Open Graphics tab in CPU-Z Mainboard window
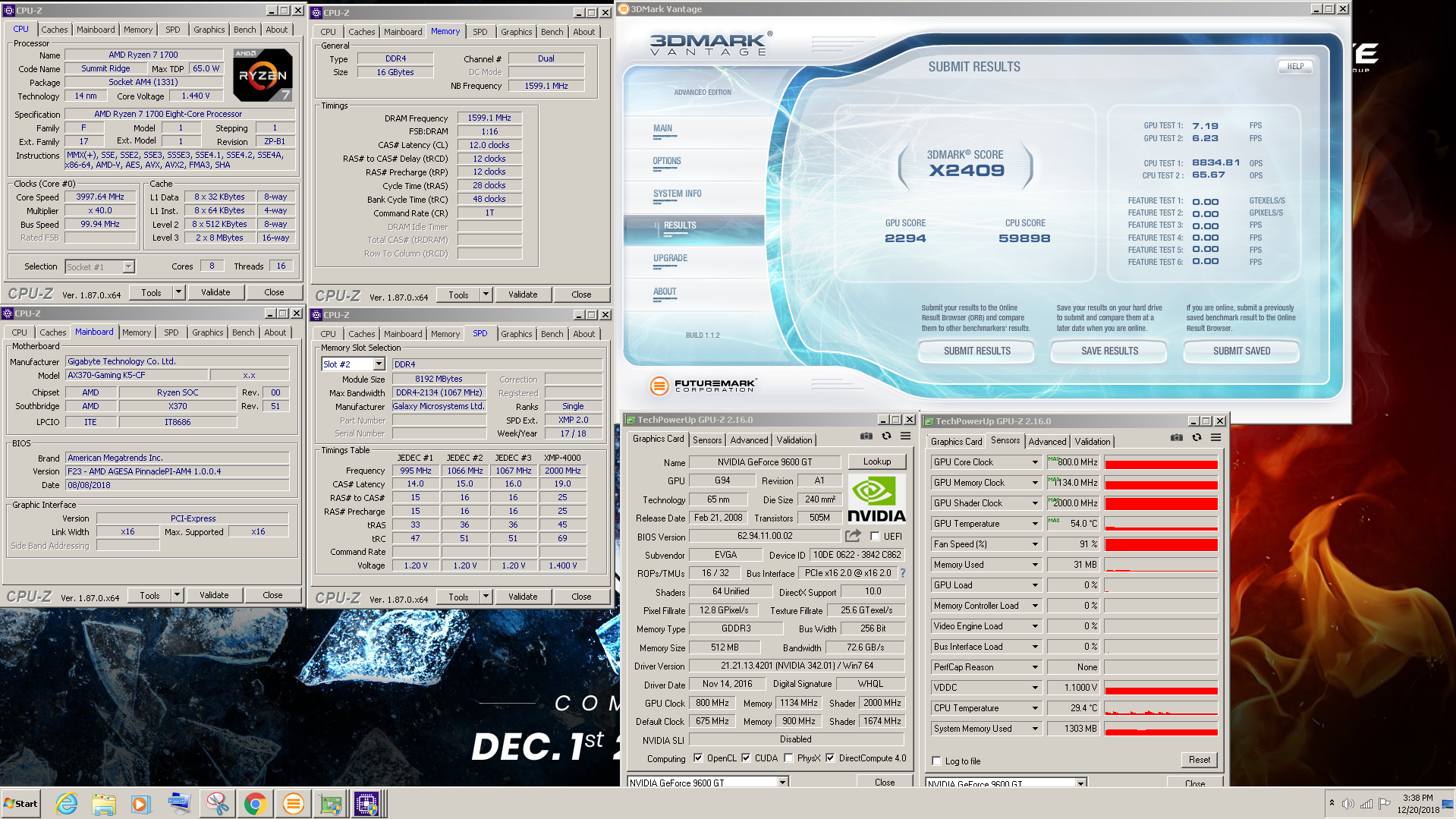 pyautogui.click(x=207, y=332)
